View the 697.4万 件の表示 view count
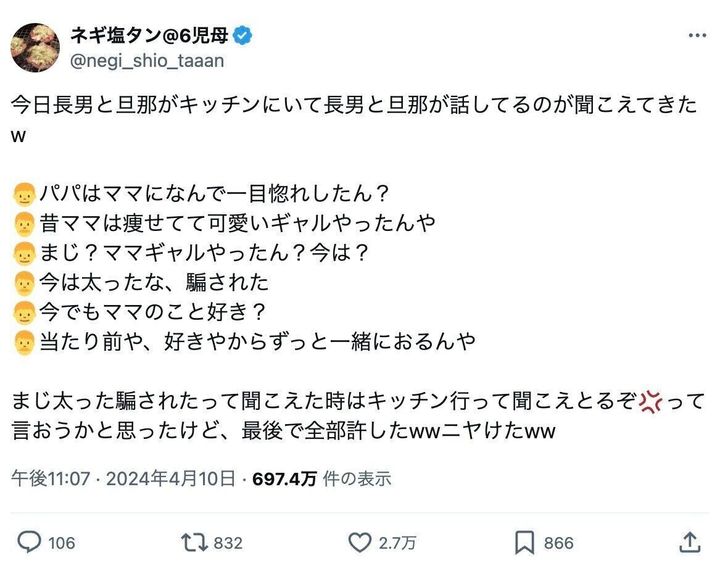 pos(320,479)
